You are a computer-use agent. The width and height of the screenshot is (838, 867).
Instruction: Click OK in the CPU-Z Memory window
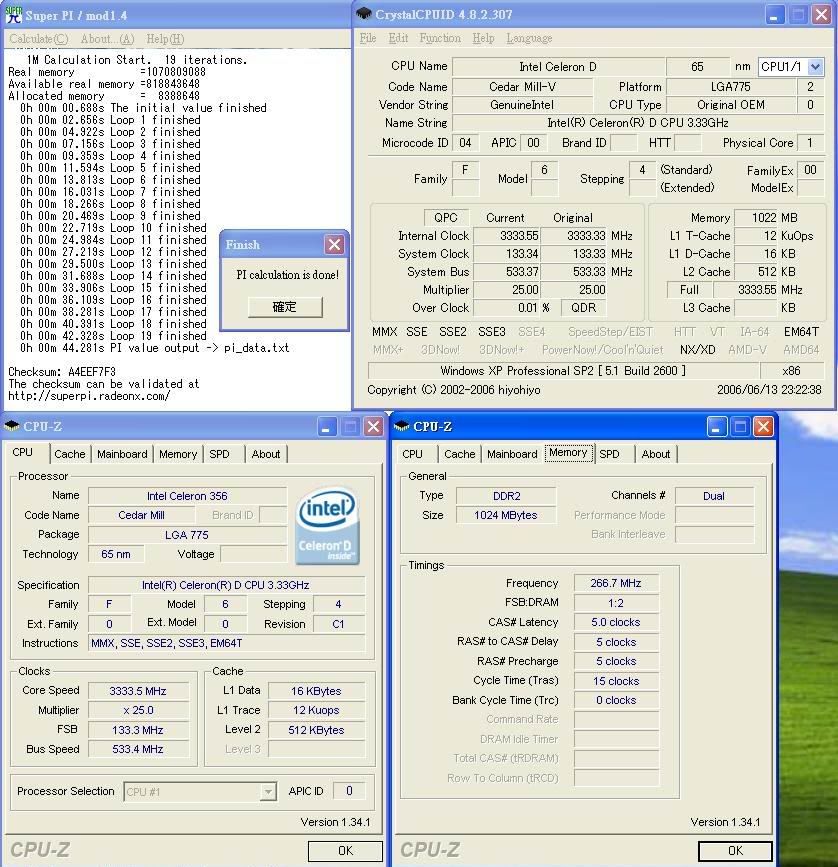click(735, 851)
